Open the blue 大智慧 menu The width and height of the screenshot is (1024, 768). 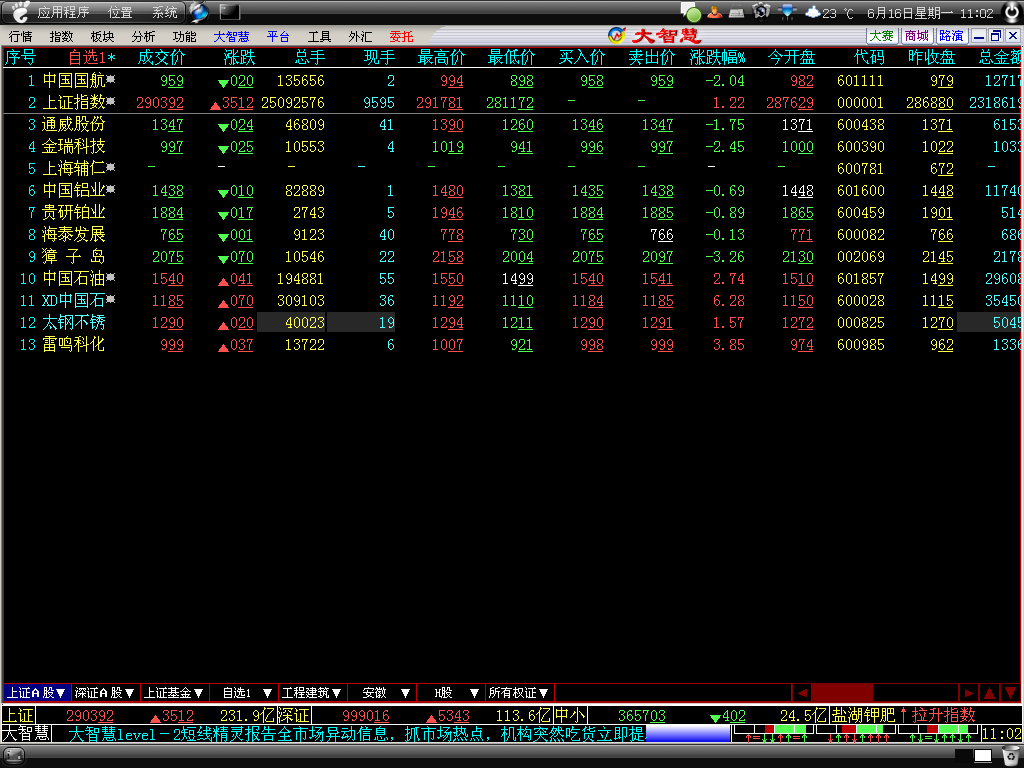coord(231,37)
